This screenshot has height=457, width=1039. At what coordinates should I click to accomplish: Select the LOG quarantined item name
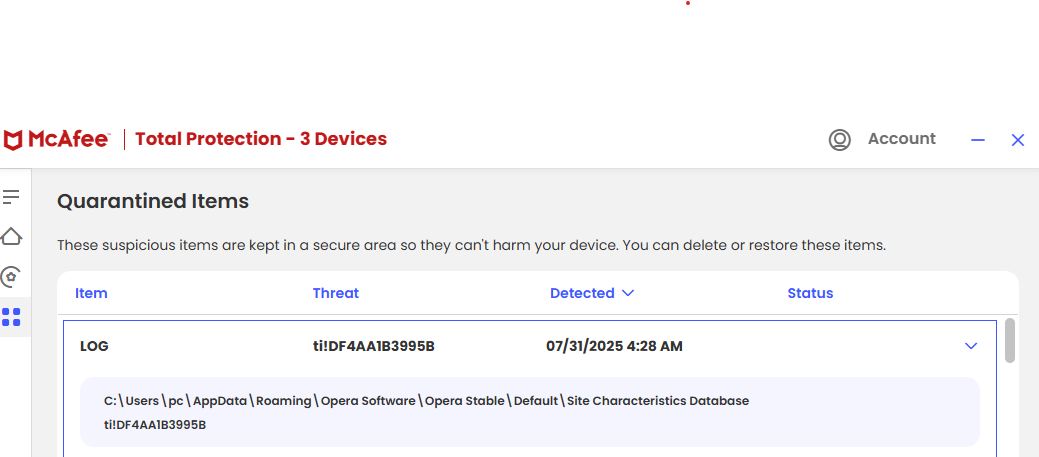pos(94,346)
